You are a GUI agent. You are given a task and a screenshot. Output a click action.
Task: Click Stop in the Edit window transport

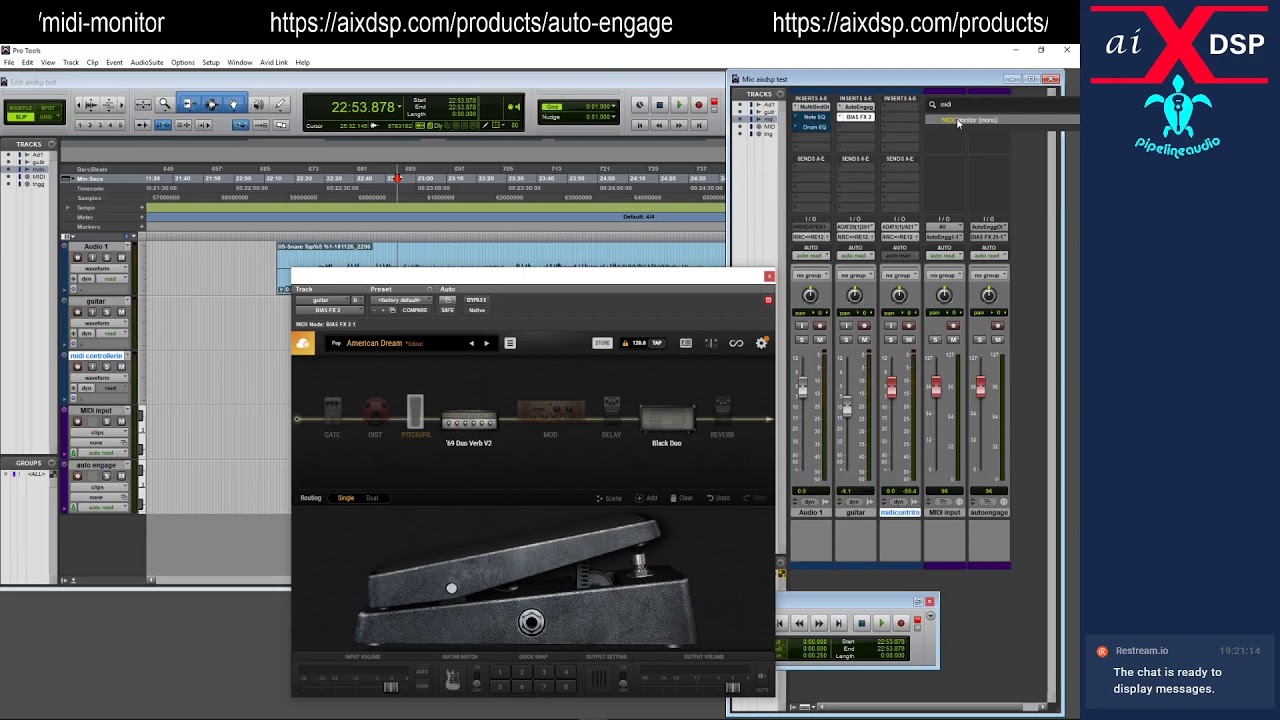coord(659,105)
